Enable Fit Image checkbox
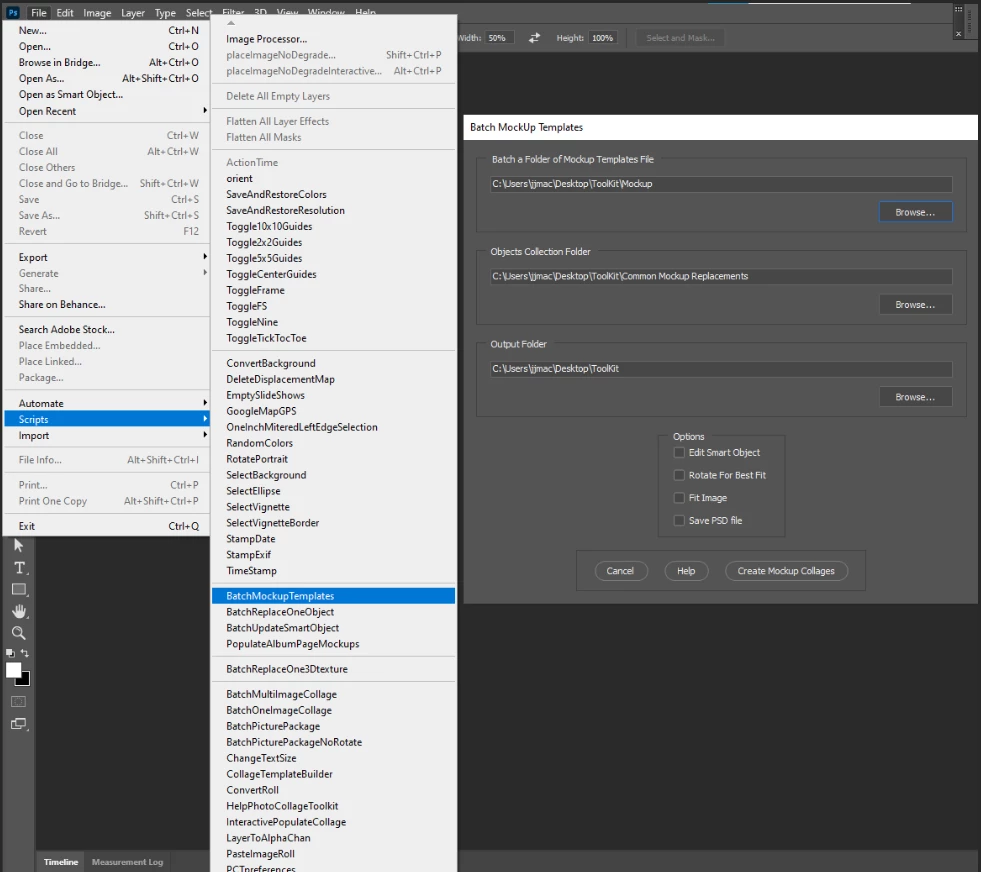Screen dimensions: 981x872 679,498
